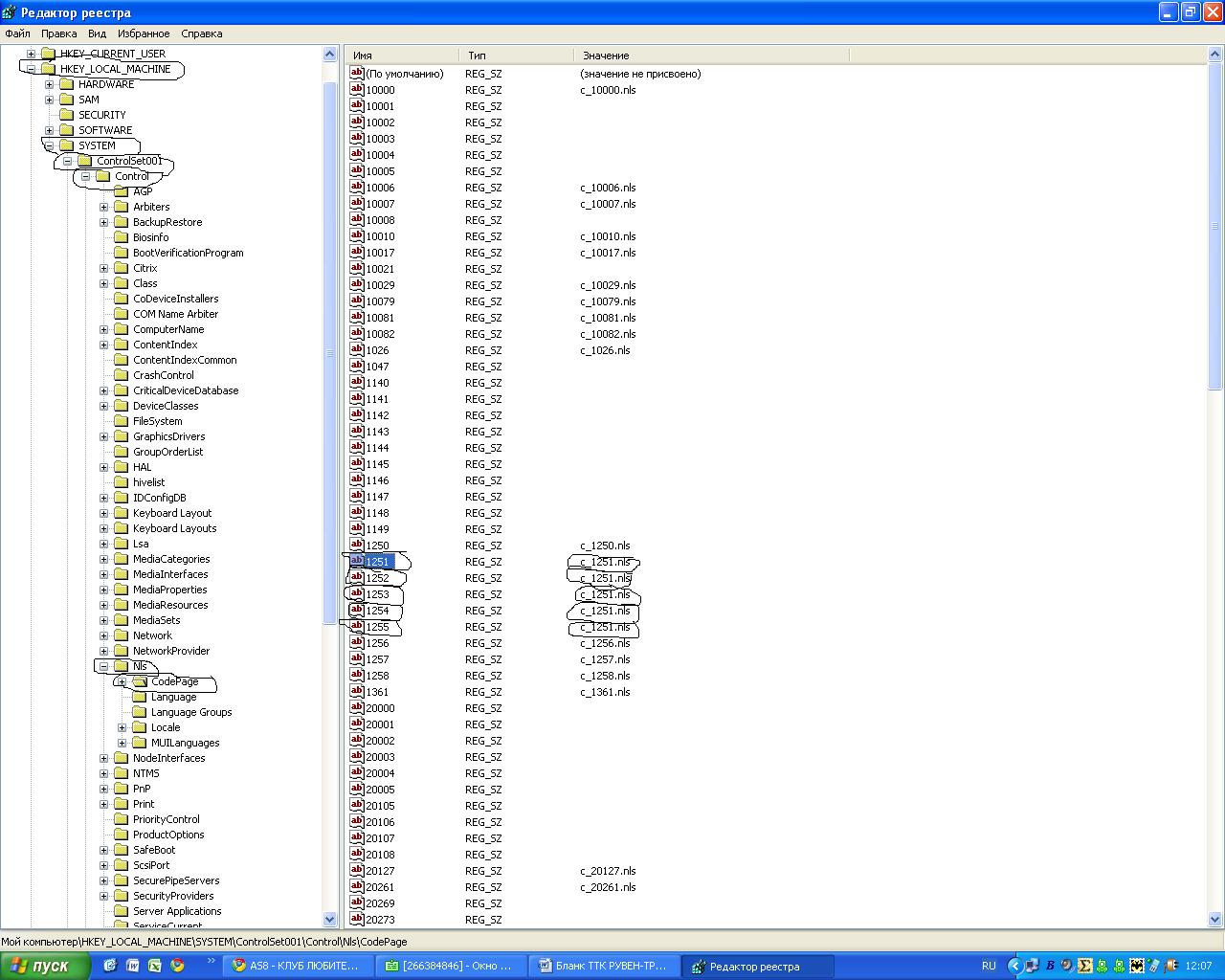Select the 10000 value string icon
Viewport: 1225px width, 980px height.
(x=357, y=89)
